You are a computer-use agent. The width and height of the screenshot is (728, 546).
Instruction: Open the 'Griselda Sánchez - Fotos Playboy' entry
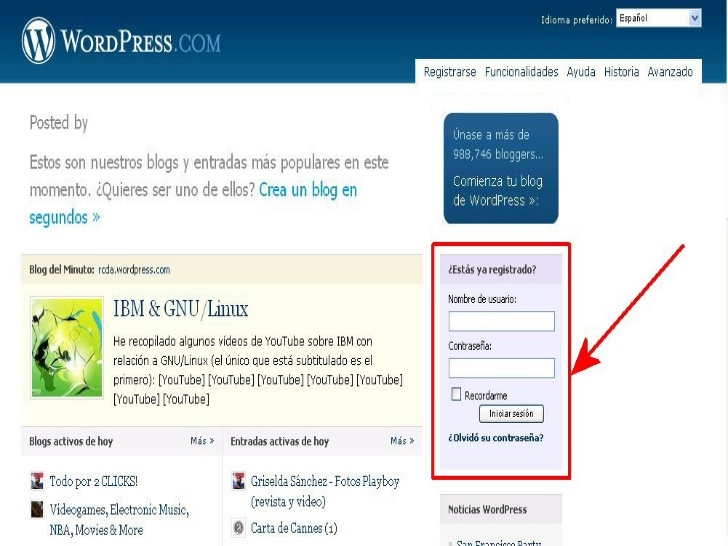click(325, 491)
